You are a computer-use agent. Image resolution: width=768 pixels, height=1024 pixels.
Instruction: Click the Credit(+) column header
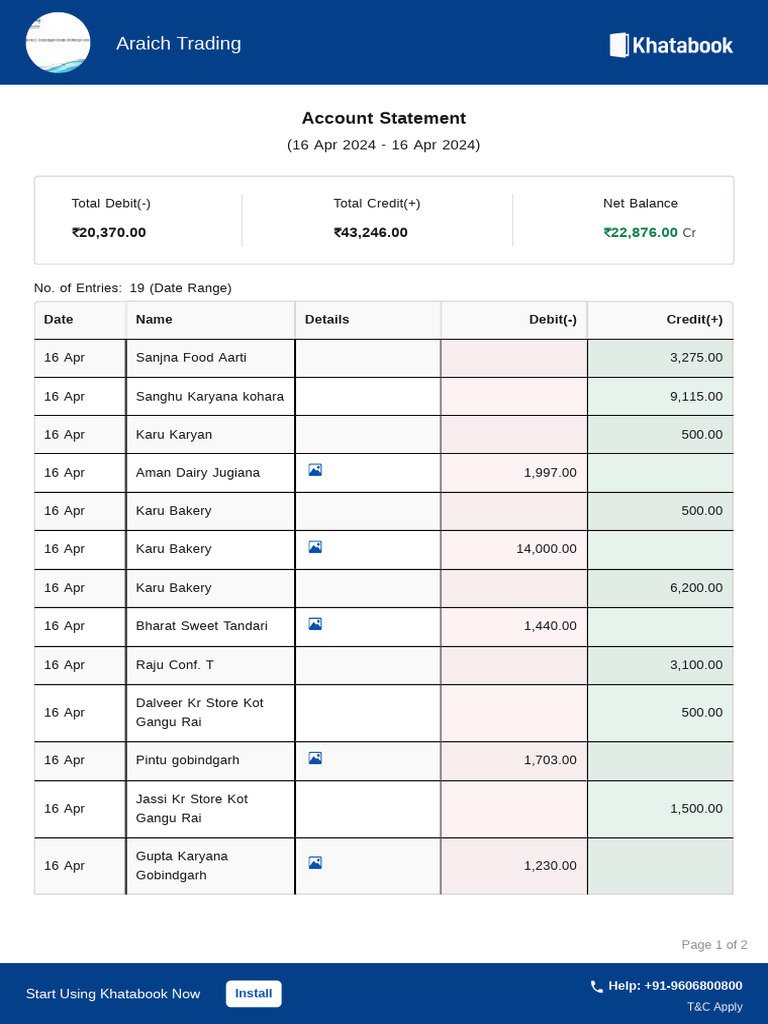694,320
